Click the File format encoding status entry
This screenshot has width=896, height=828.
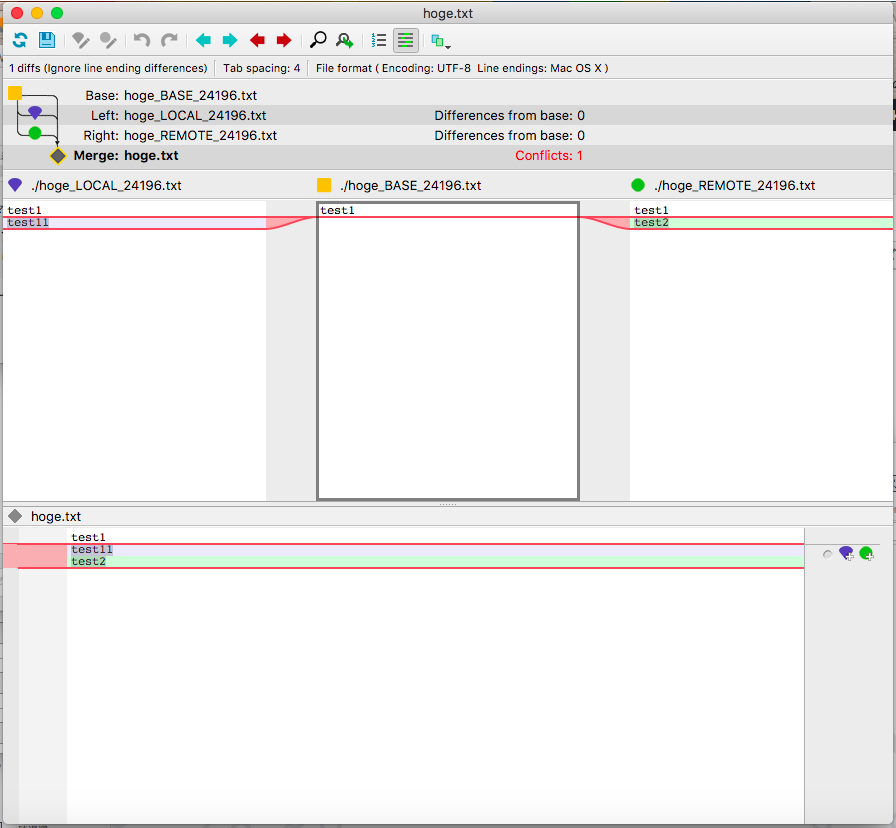462,68
